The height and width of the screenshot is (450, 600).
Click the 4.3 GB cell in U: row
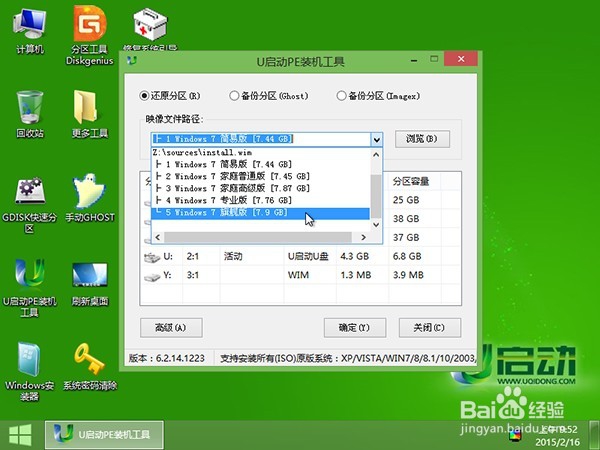(355, 256)
